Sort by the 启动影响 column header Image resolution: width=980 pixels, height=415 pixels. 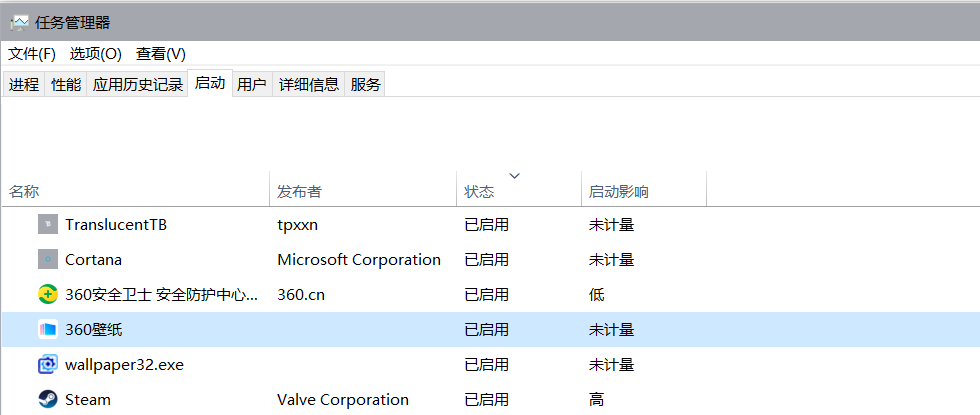pos(644,189)
